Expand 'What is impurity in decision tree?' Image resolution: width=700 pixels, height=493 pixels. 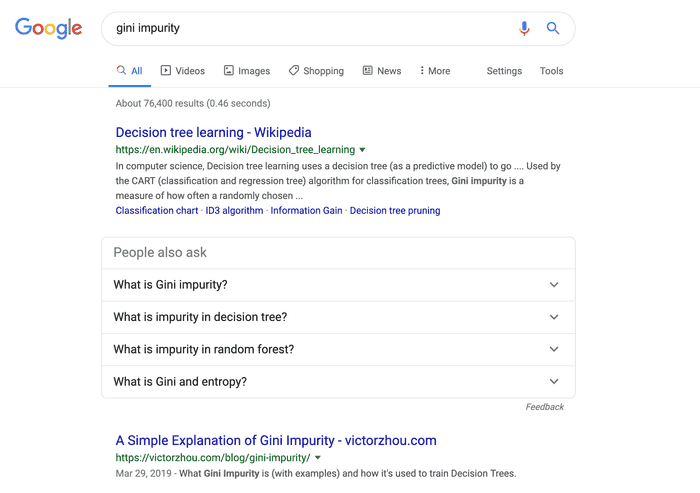[338, 317]
